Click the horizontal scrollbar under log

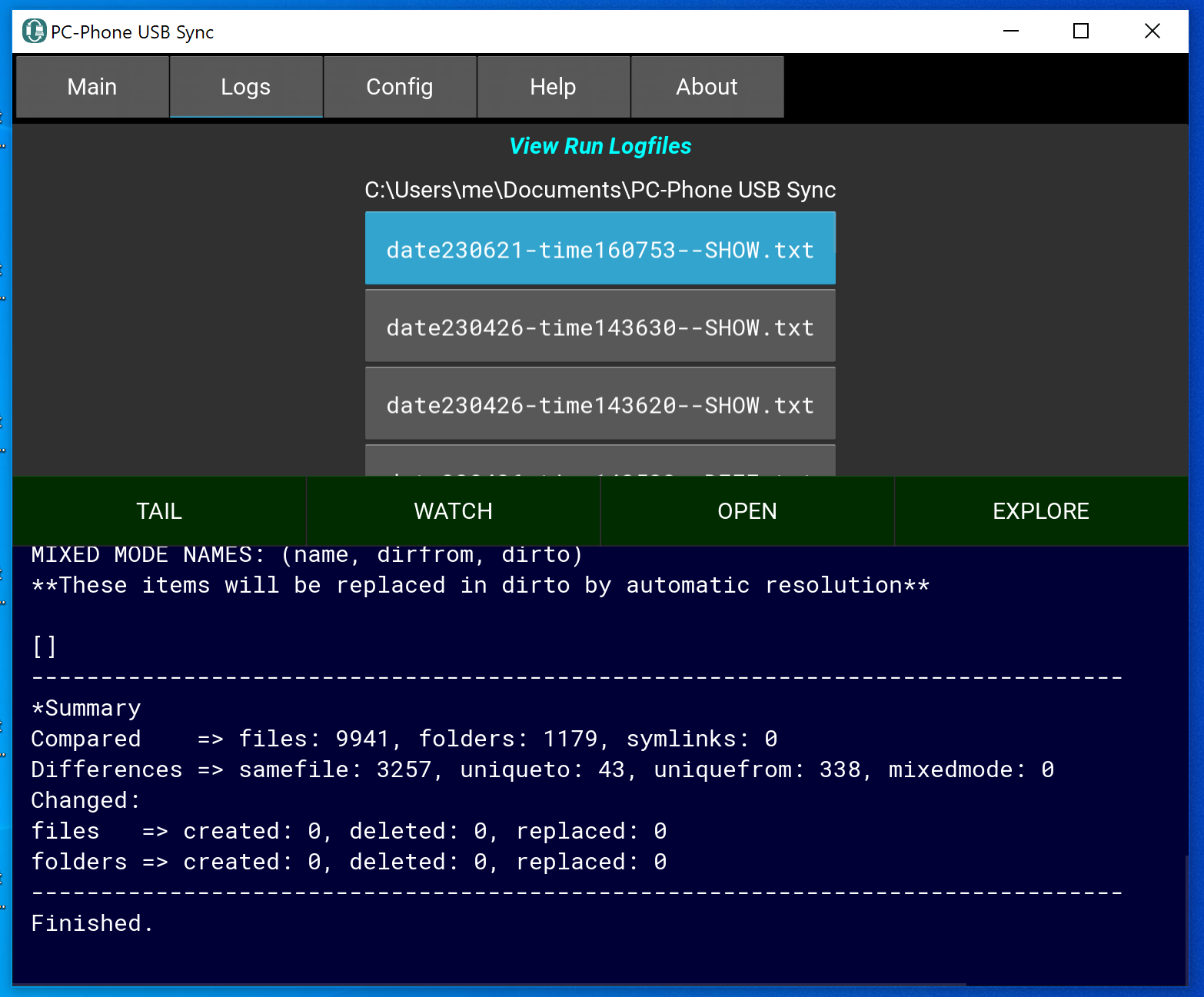tap(489, 984)
